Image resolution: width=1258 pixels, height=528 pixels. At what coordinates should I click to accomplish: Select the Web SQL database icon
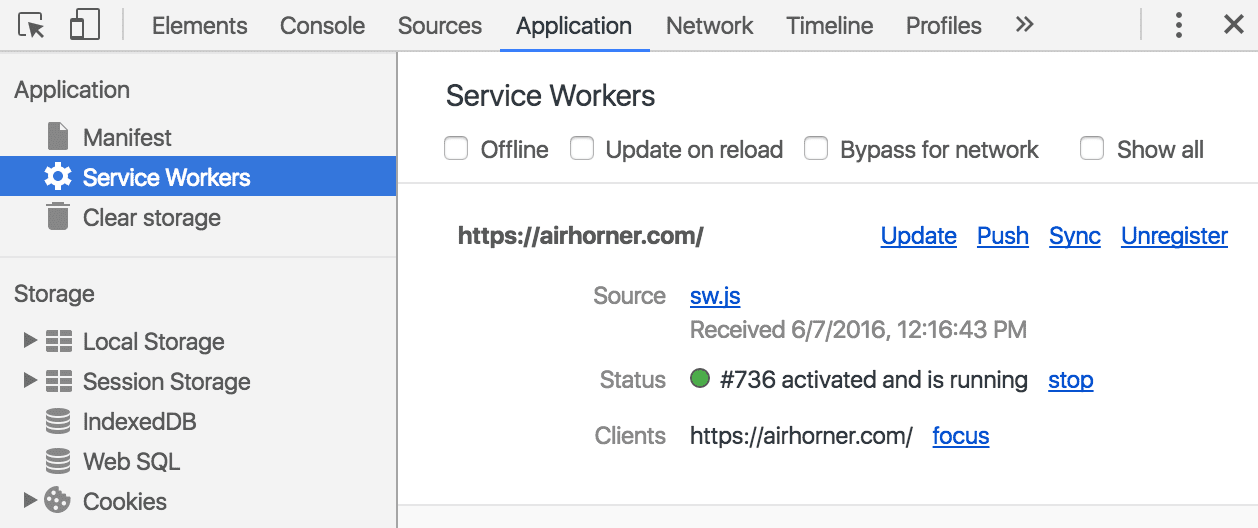(x=58, y=462)
